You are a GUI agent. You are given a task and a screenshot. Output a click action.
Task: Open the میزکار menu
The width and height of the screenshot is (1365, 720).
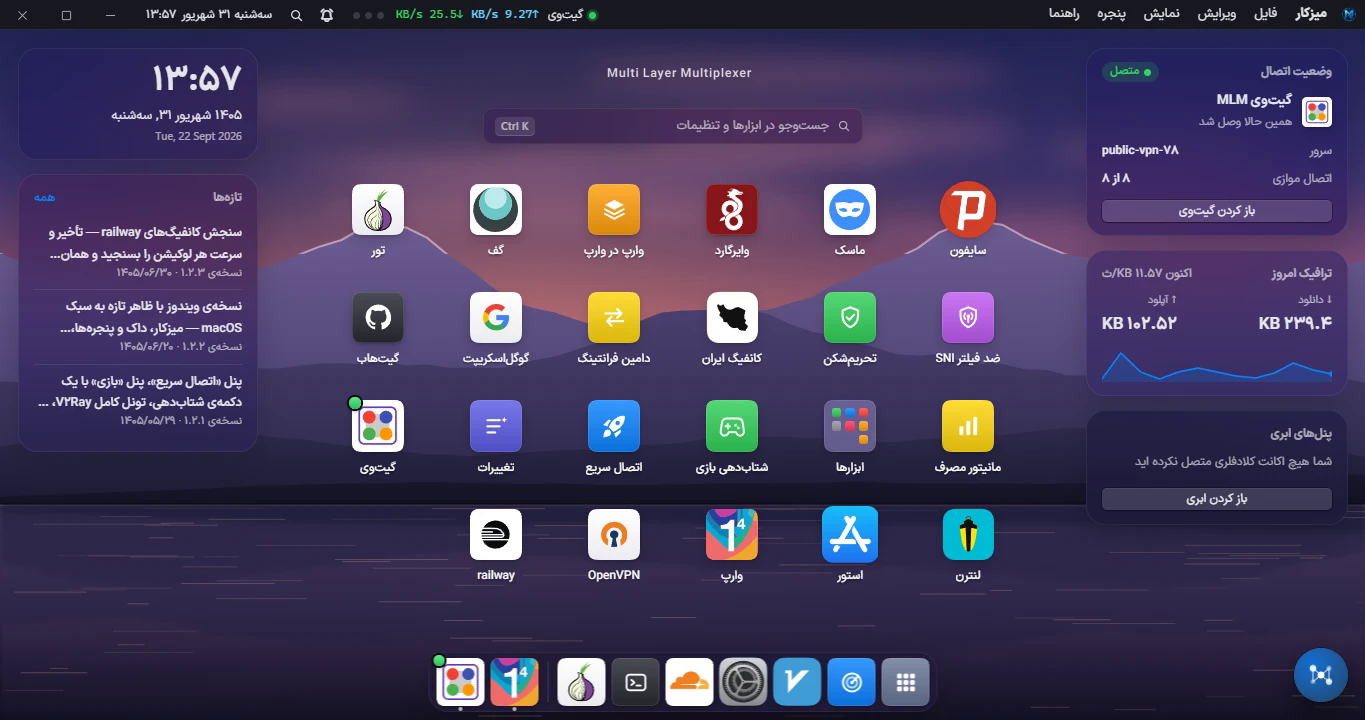point(1311,14)
